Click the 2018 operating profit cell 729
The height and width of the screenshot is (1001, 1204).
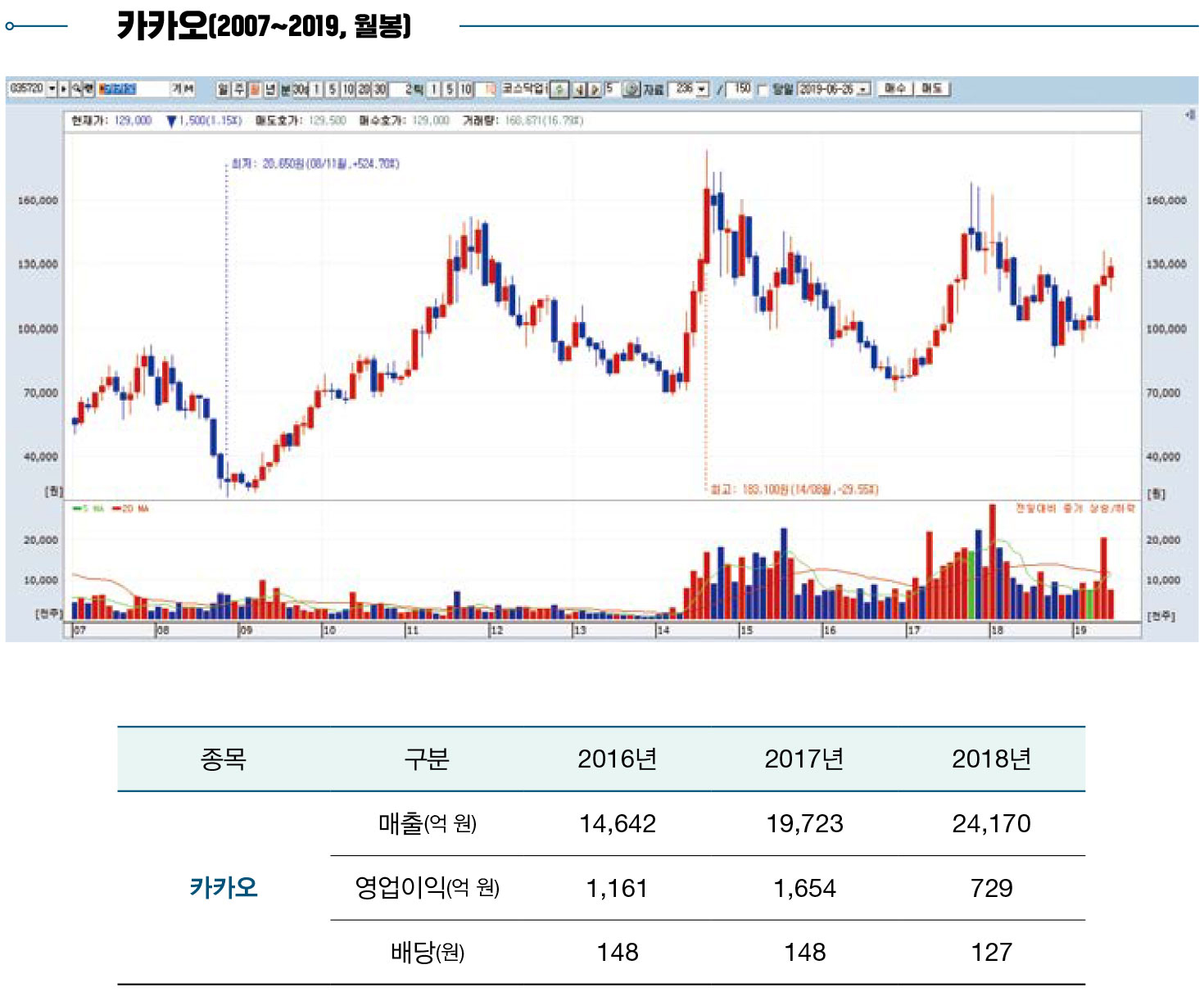(991, 888)
